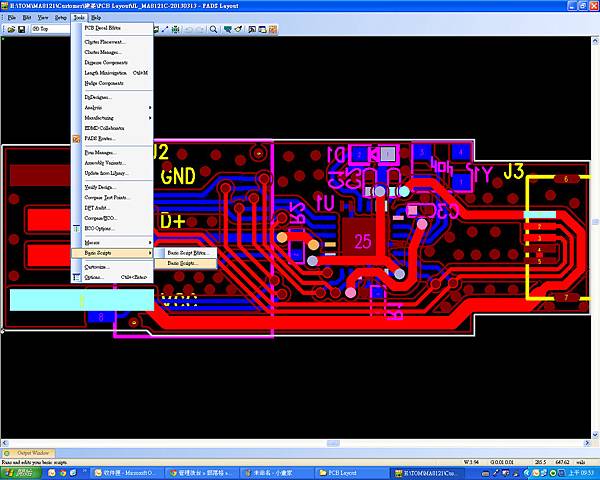
Task: Click the Undo toolbar icon
Action: click(x=188, y=29)
